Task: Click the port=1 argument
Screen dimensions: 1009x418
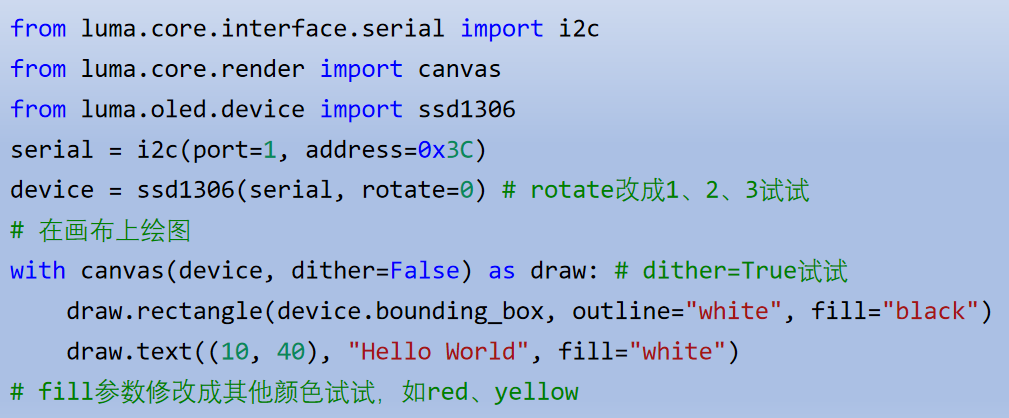Action: [x=234, y=150]
